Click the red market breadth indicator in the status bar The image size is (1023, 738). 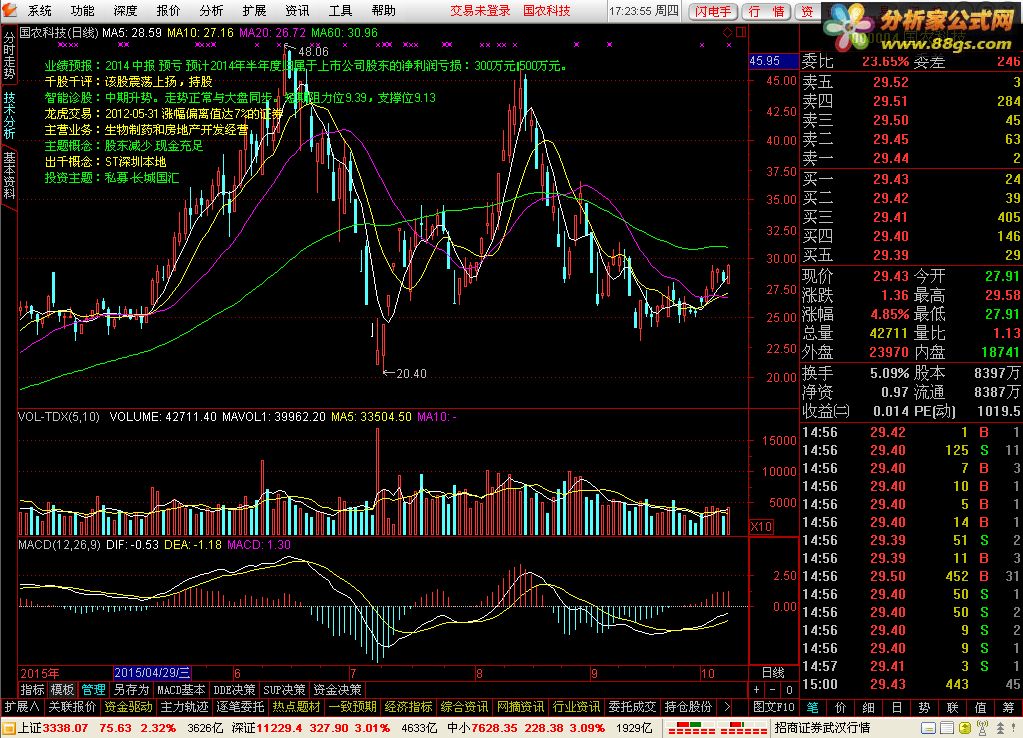[716, 728]
